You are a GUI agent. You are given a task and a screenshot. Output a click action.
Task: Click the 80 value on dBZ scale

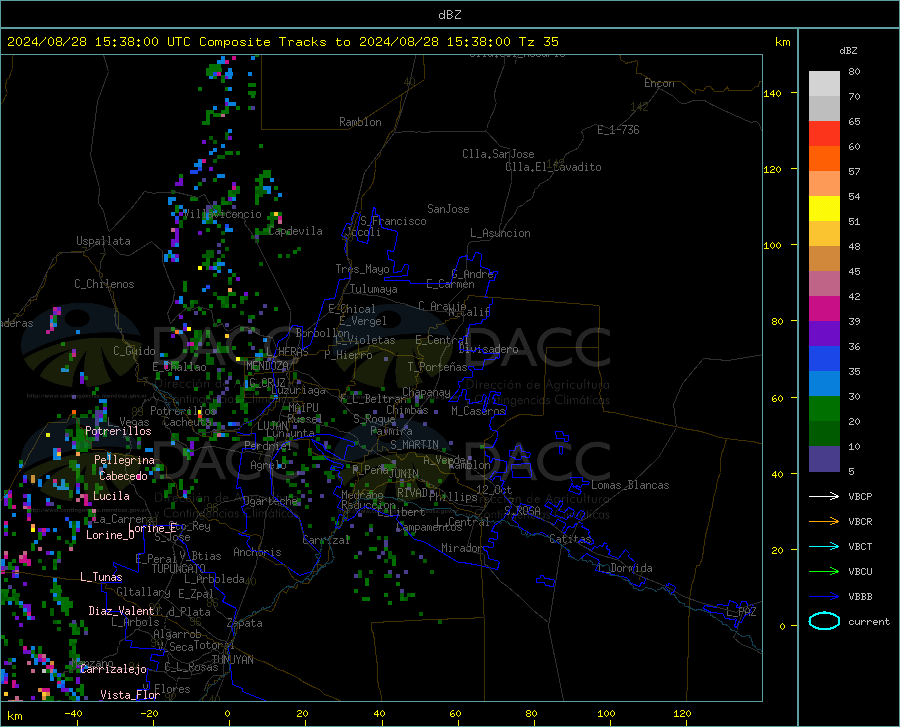(x=854, y=72)
